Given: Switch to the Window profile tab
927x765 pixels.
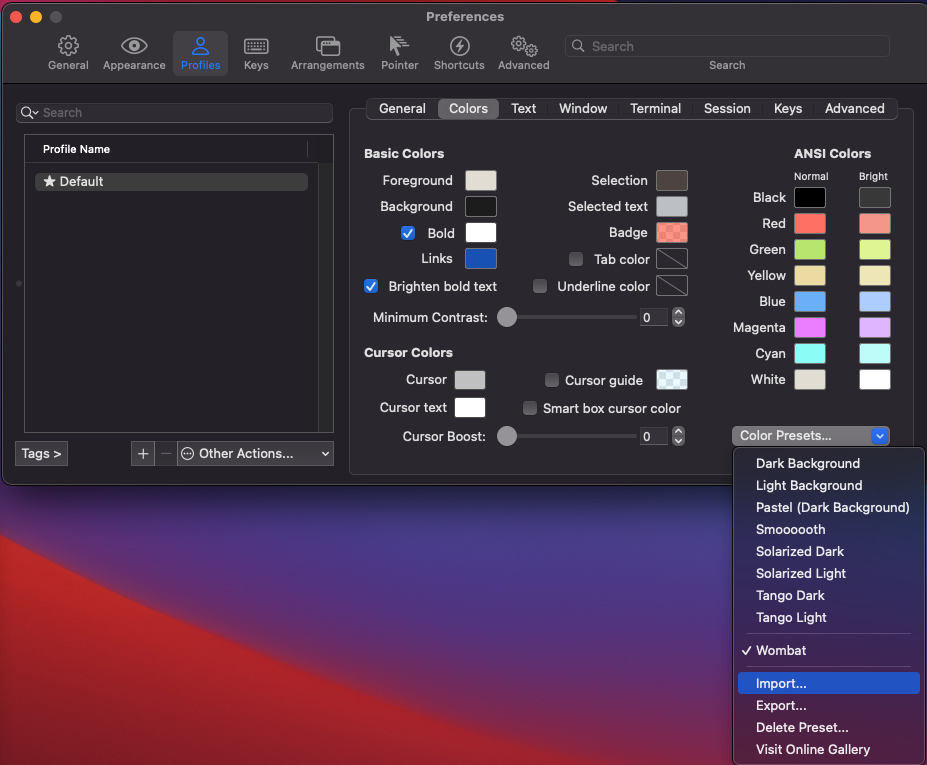Looking at the screenshot, I should click(583, 108).
